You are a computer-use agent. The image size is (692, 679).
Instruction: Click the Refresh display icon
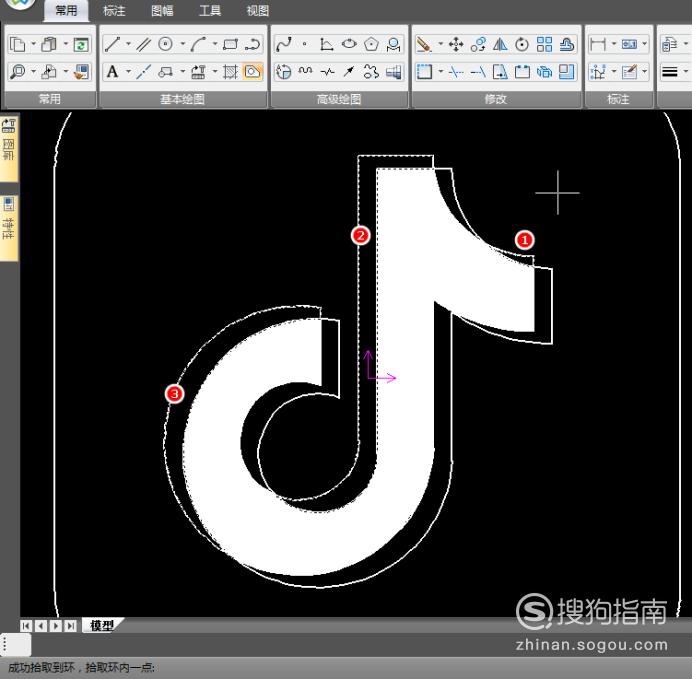tap(81, 45)
